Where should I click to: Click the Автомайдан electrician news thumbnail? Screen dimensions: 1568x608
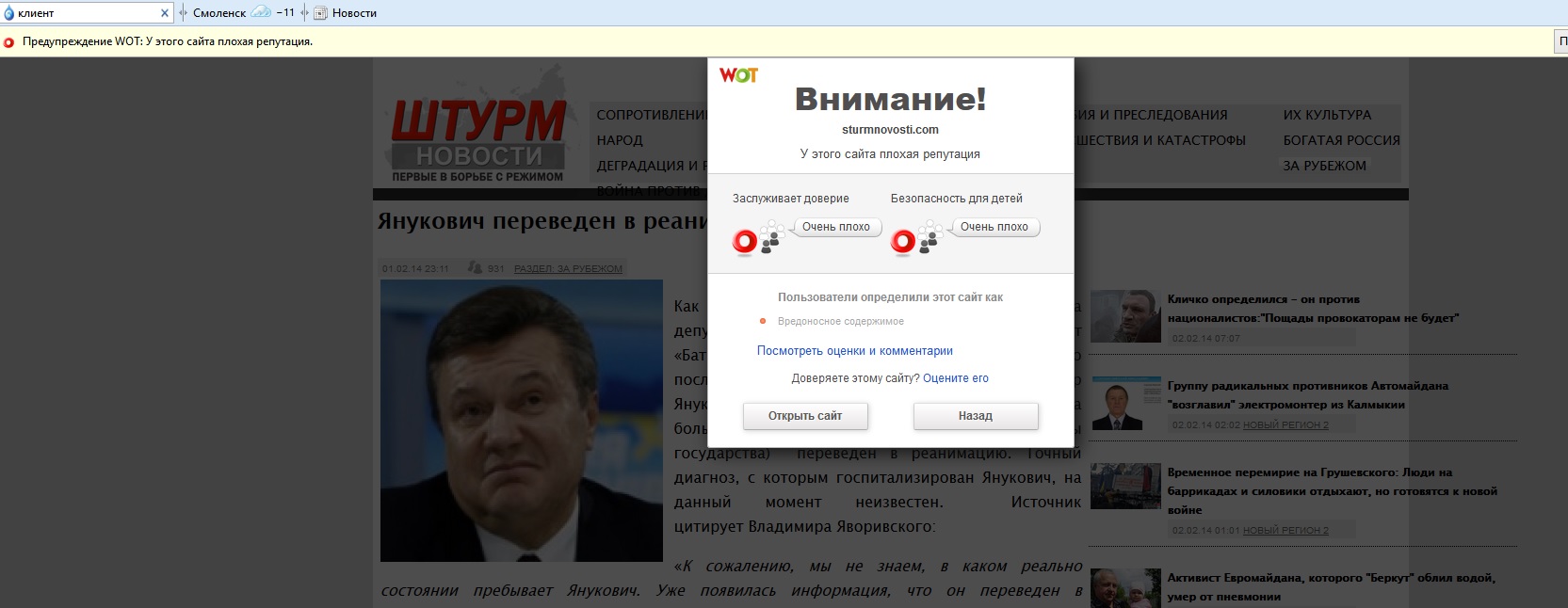coord(1125,404)
